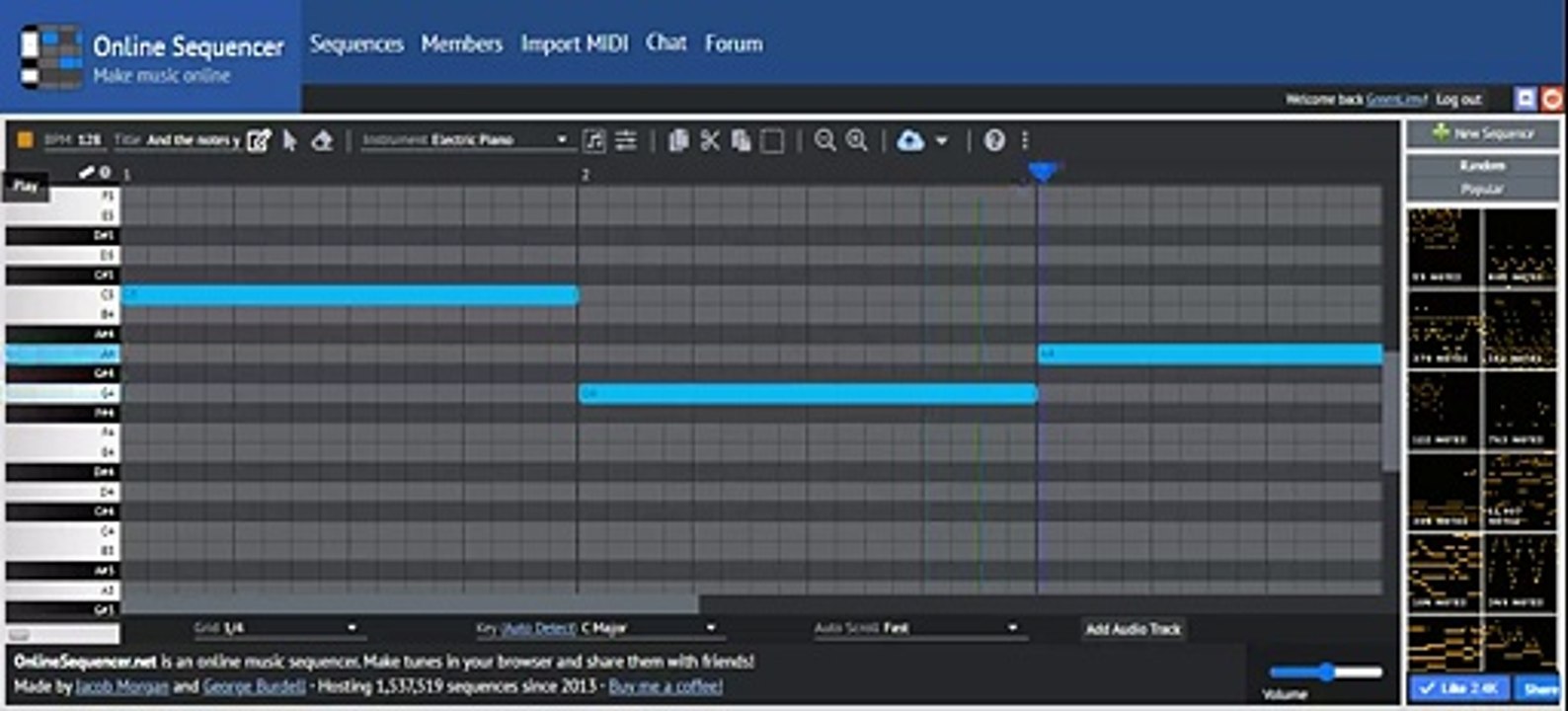The image size is (1568, 711).
Task: Click the vertical scrollbar beside the note grid
Action: click(1391, 411)
